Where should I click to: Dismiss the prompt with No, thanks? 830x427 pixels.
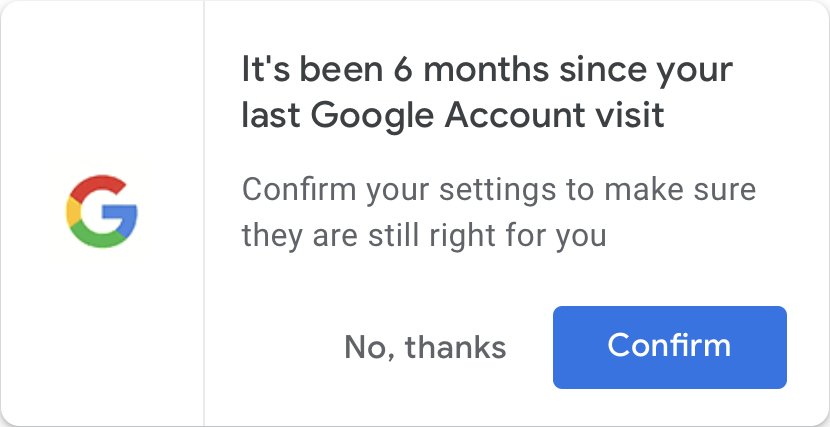[425, 347]
